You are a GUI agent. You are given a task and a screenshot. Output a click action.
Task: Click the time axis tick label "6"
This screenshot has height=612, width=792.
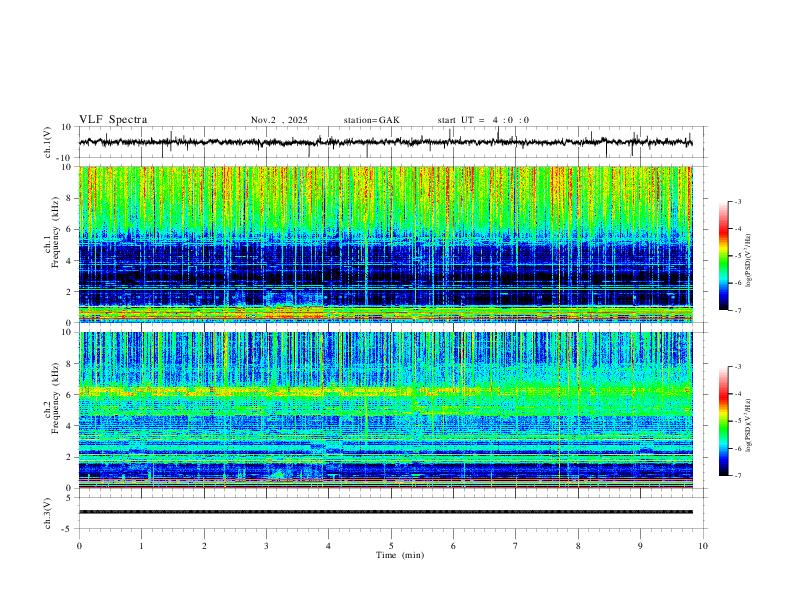click(454, 546)
